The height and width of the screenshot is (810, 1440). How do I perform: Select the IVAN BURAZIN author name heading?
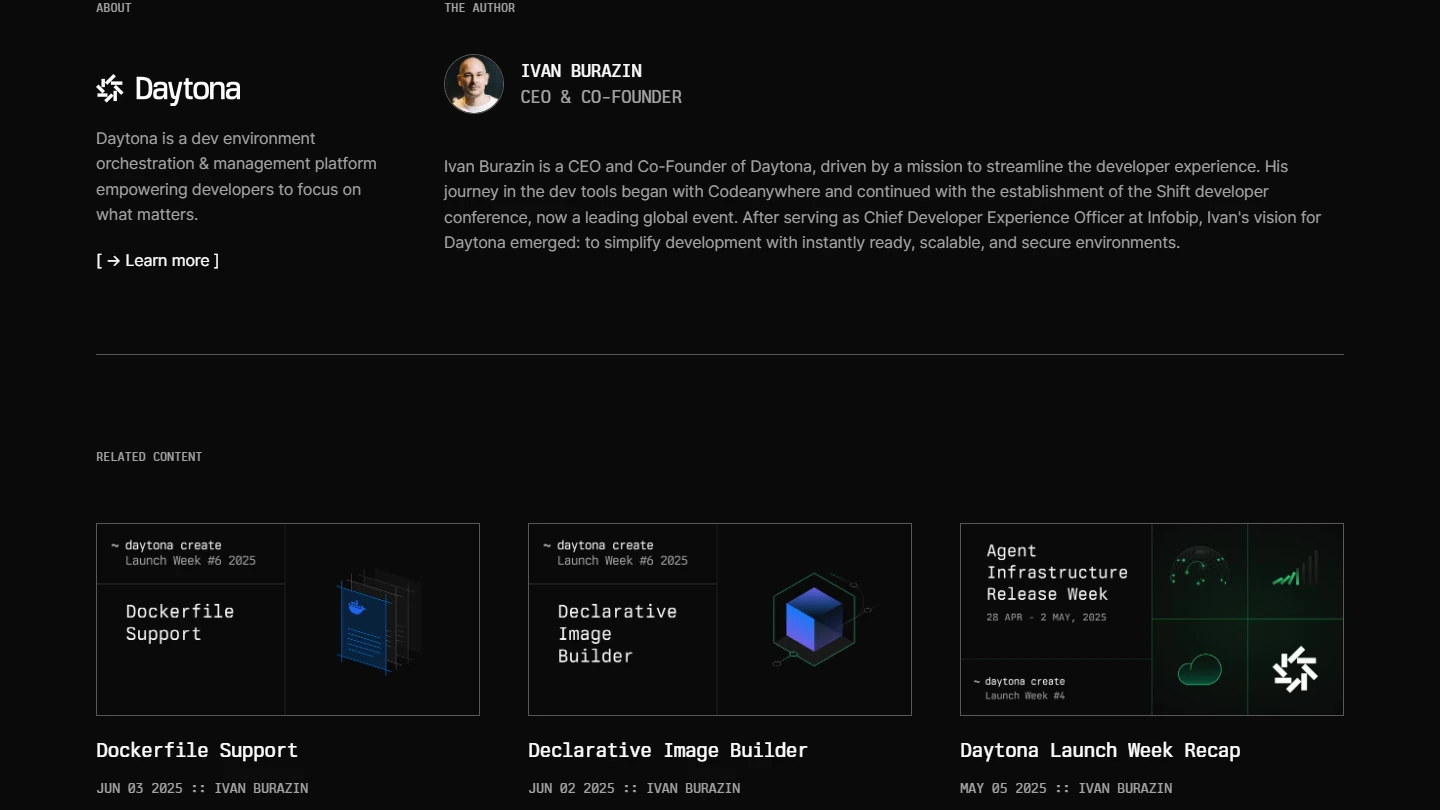tap(581, 71)
